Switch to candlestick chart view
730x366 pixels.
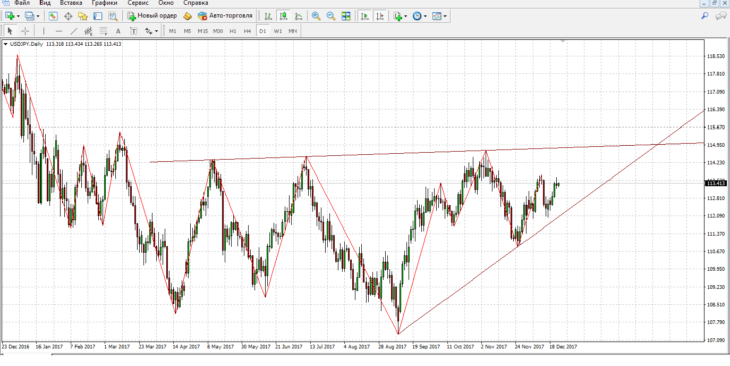tap(284, 16)
